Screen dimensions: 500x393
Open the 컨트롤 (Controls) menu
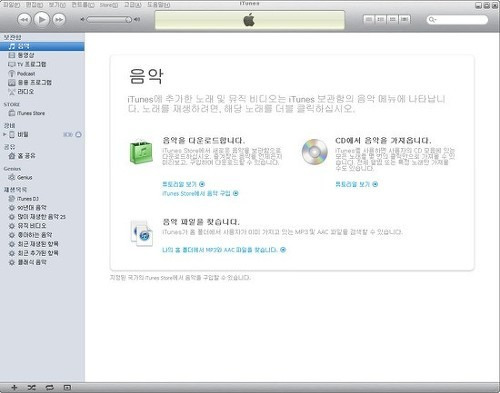[x=83, y=5]
